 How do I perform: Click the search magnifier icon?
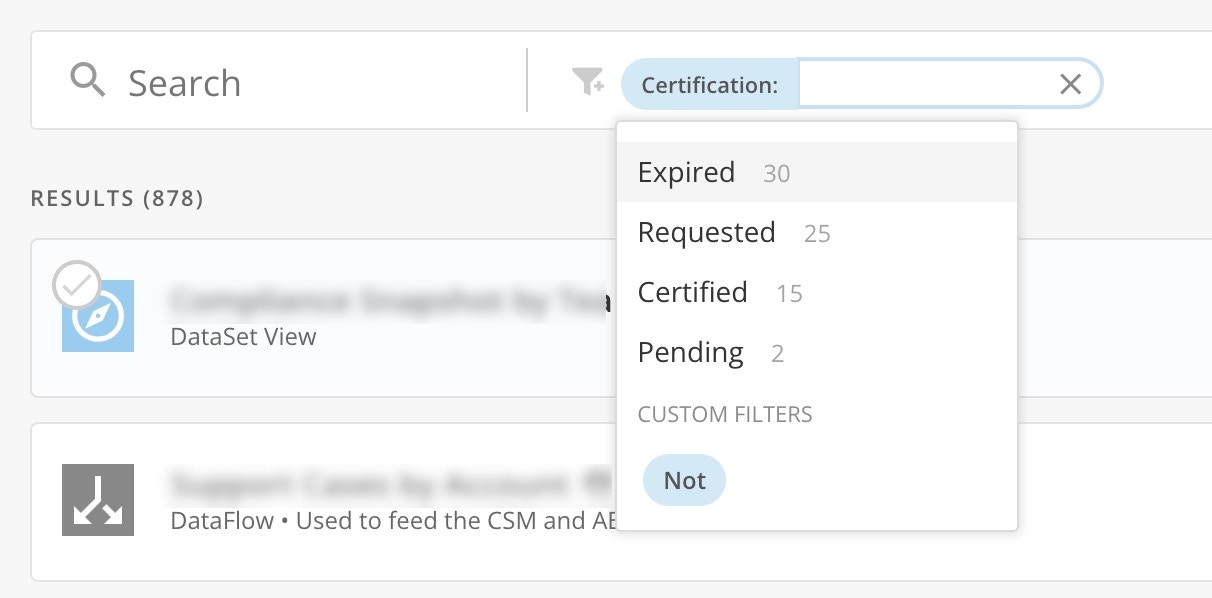tap(88, 80)
